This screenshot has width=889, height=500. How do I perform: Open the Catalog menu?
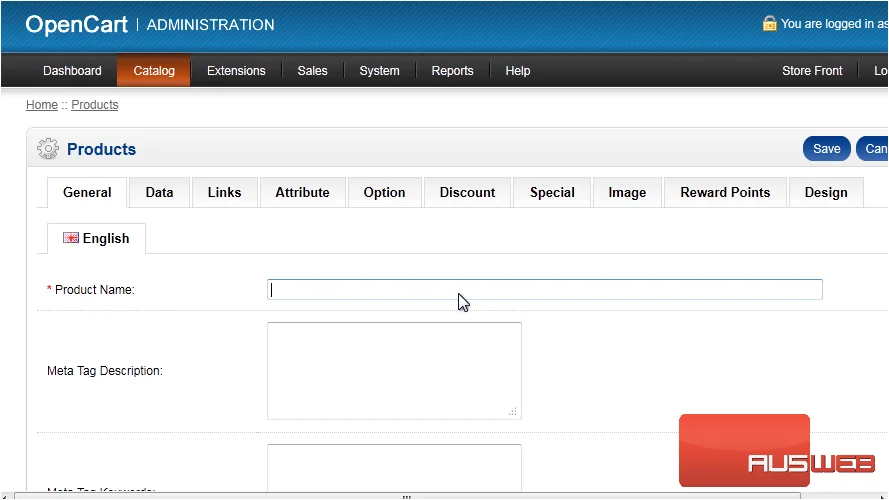(154, 71)
